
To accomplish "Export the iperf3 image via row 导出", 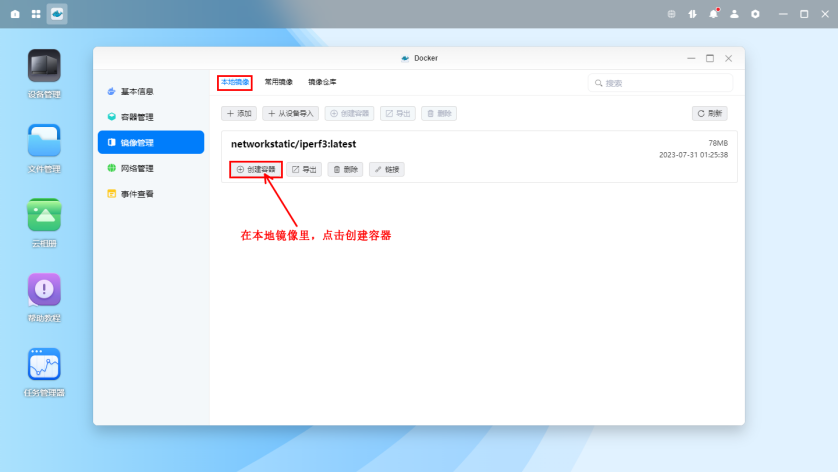I will pyautogui.click(x=304, y=169).
